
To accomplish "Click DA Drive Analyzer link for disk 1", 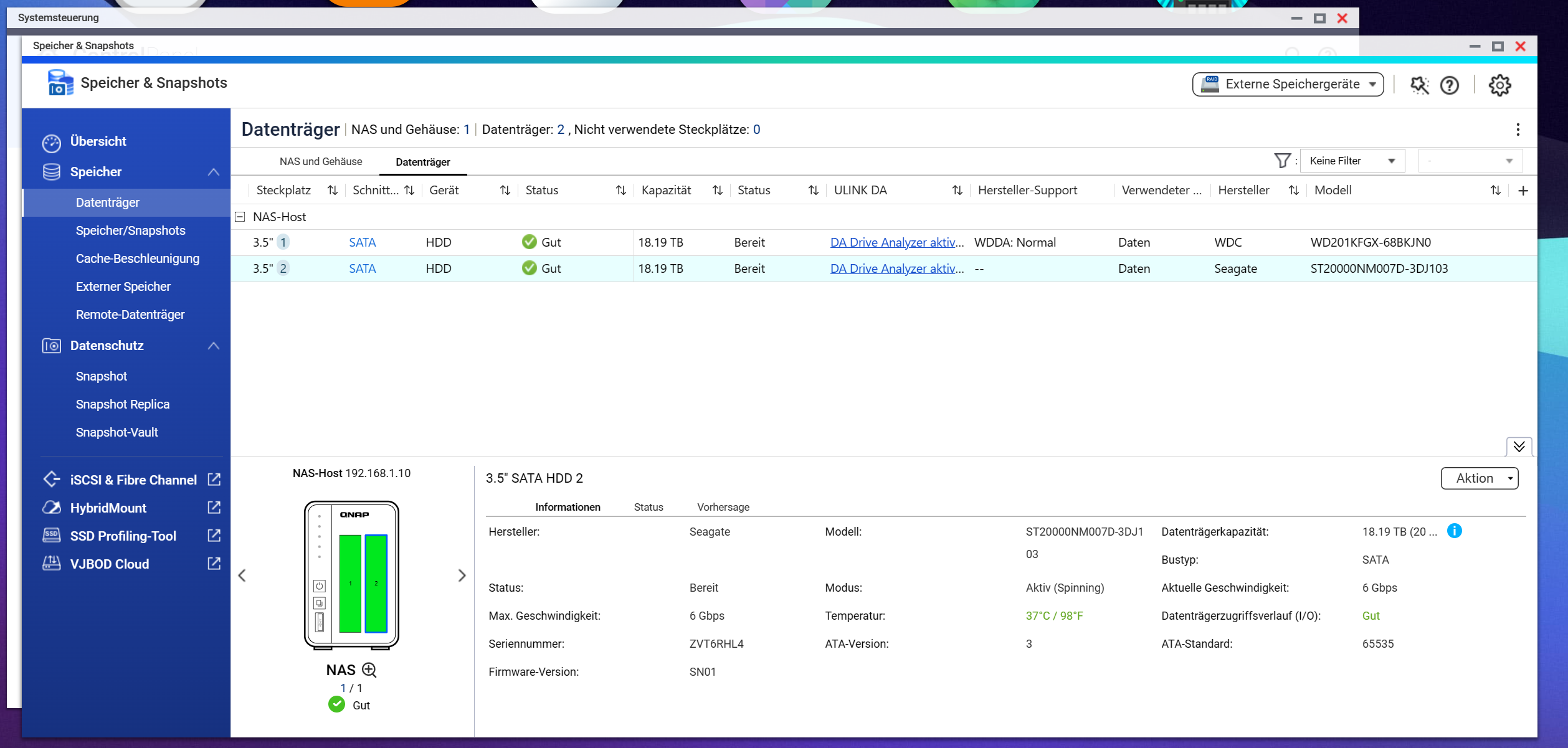I will (x=896, y=242).
